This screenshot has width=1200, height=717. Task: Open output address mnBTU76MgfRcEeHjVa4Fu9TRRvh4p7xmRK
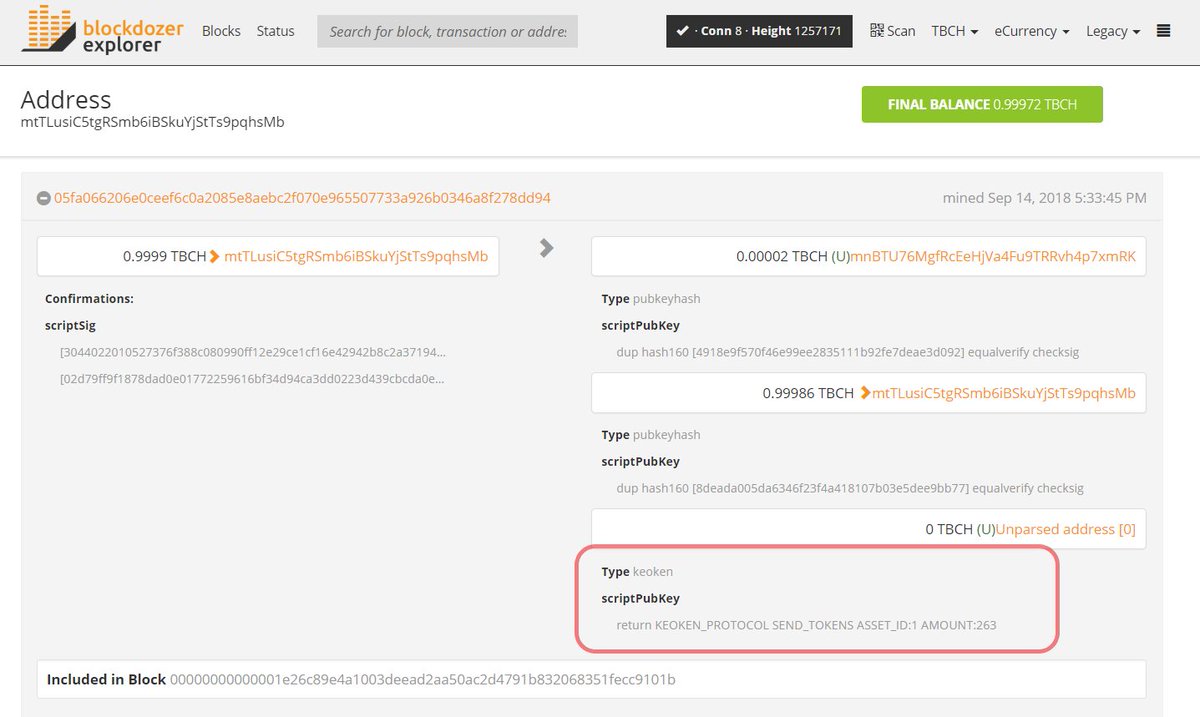coord(993,256)
